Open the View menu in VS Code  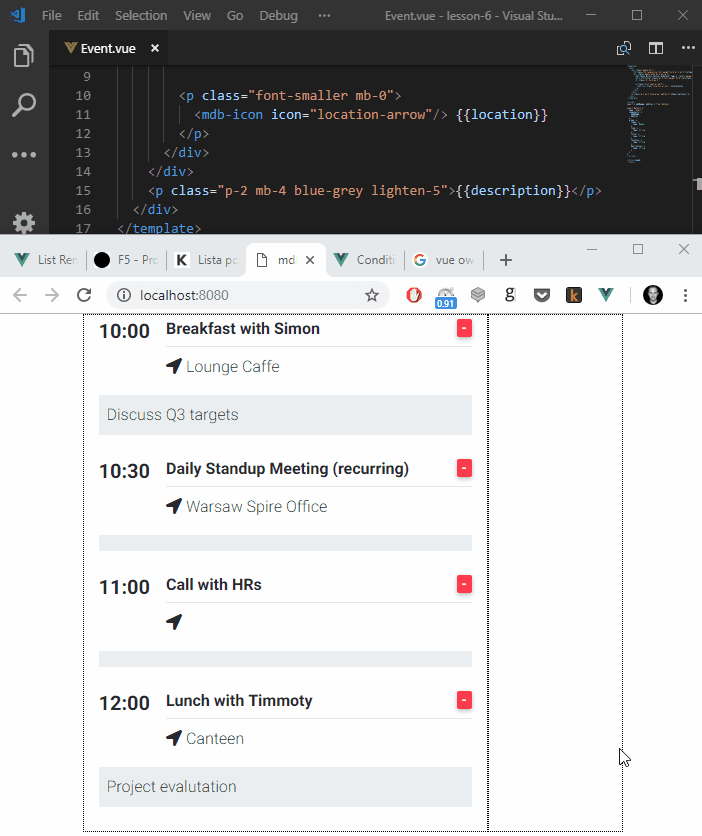(x=197, y=15)
